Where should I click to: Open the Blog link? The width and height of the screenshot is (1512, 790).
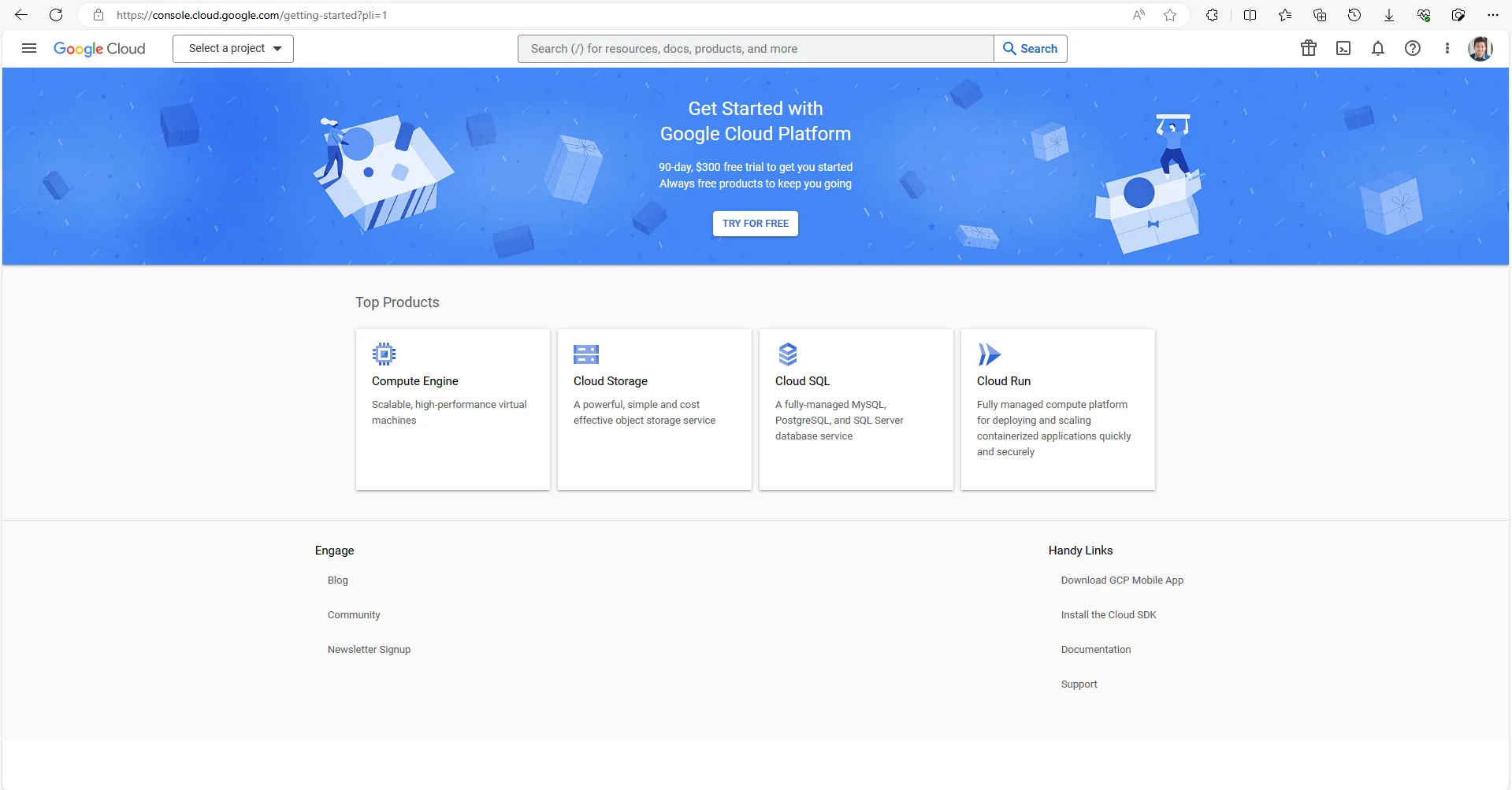[338, 580]
